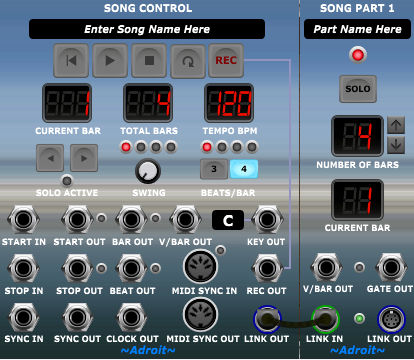Click the rewind-to-start transport button
Screen dimensions: 414x360
(71, 60)
